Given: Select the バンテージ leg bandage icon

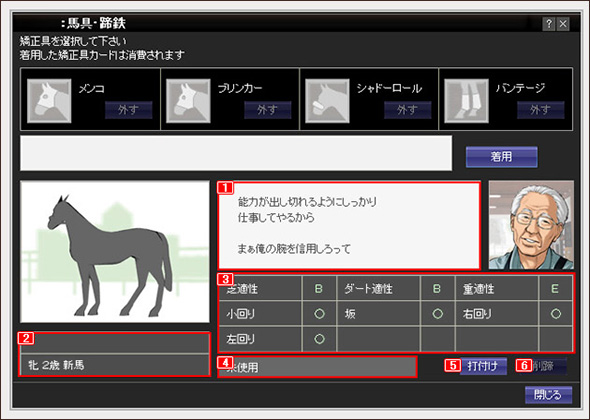Looking at the screenshot, I should pos(467,101).
